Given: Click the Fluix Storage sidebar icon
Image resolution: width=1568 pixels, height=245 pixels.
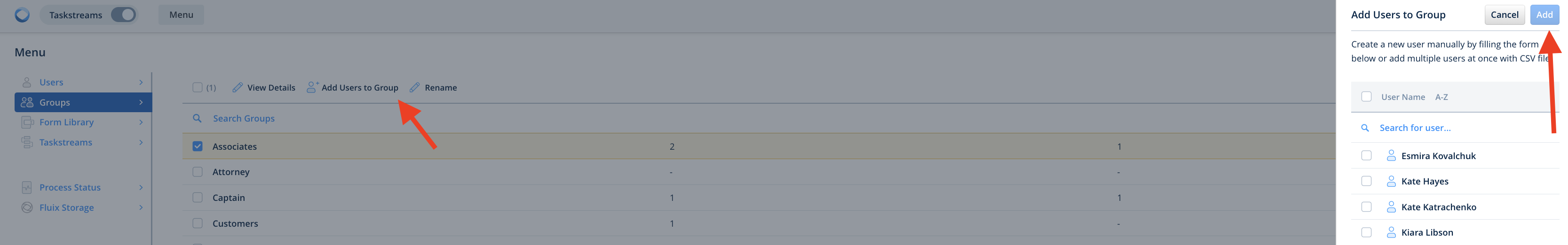Looking at the screenshot, I should 27,207.
